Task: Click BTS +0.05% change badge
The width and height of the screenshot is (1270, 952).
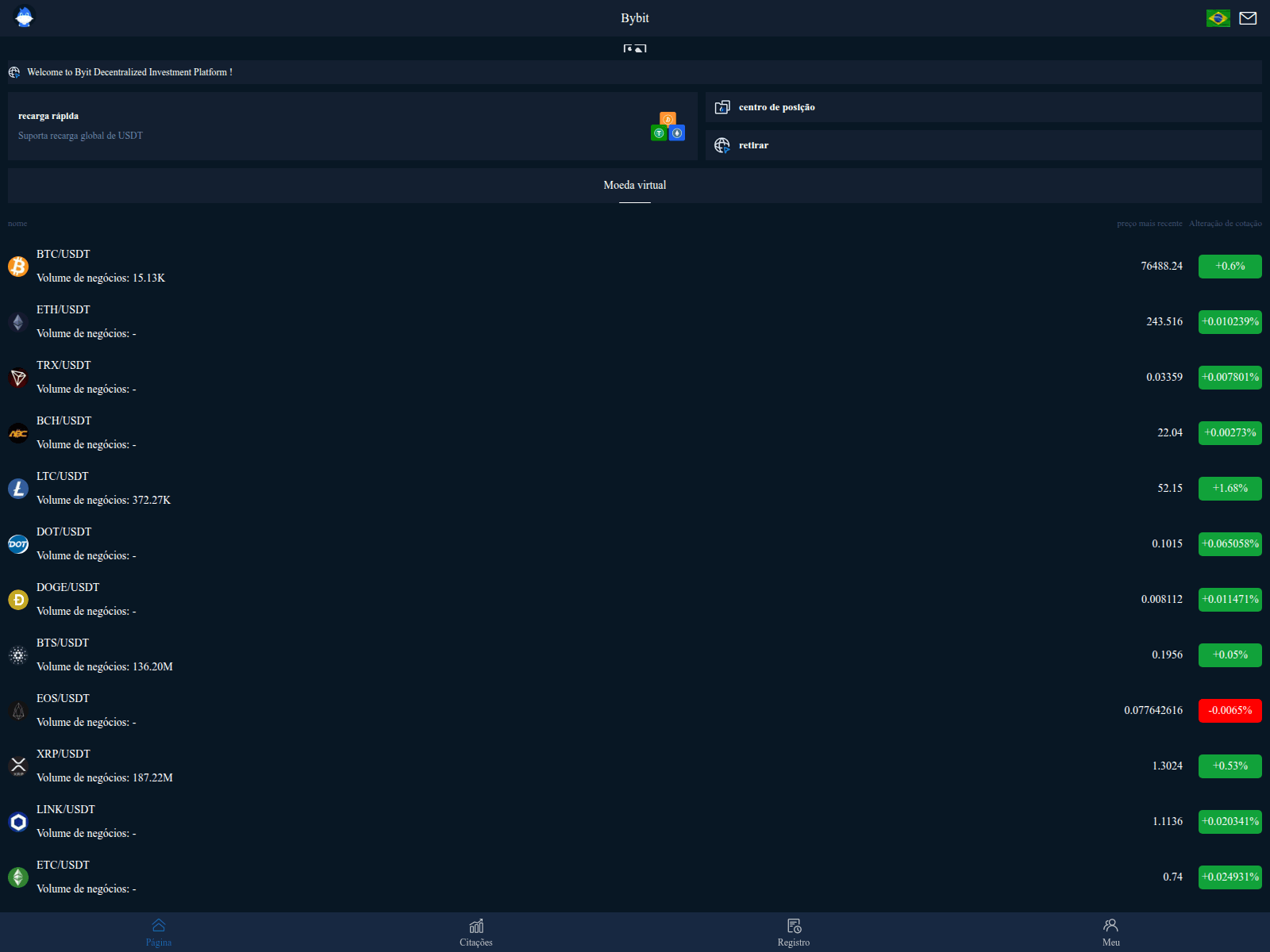Action: [1230, 655]
